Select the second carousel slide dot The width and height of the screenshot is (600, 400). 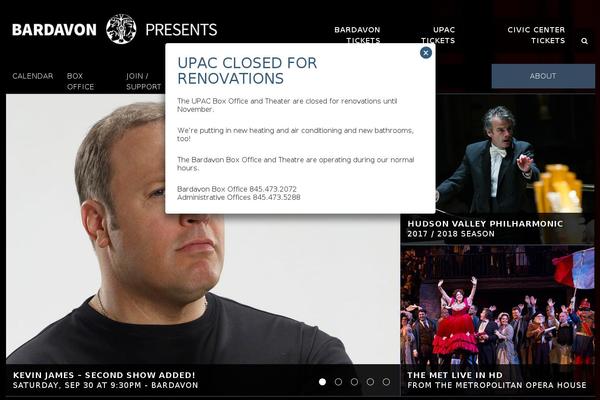coord(338,382)
